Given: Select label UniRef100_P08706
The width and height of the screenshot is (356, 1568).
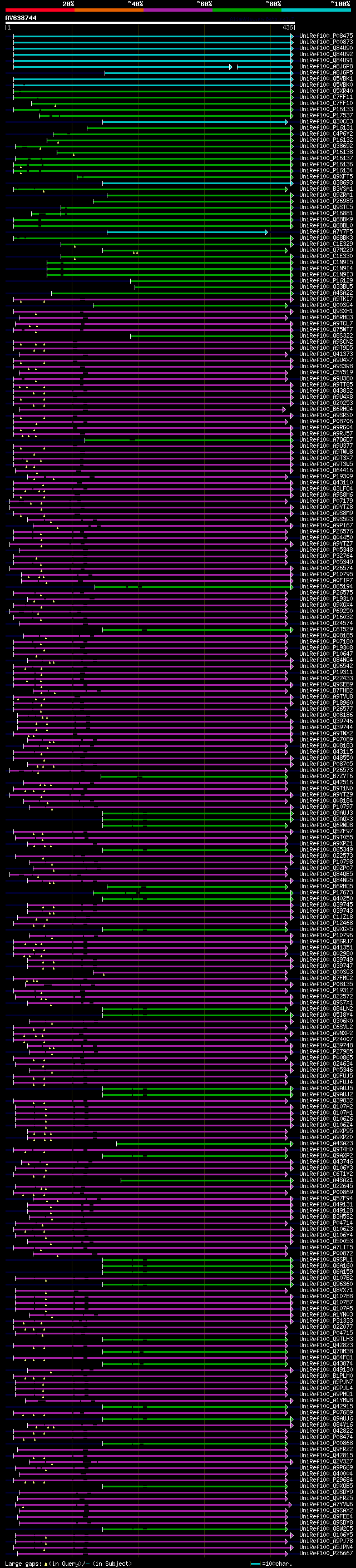Looking at the screenshot, I should pyautogui.click(x=326, y=421).
